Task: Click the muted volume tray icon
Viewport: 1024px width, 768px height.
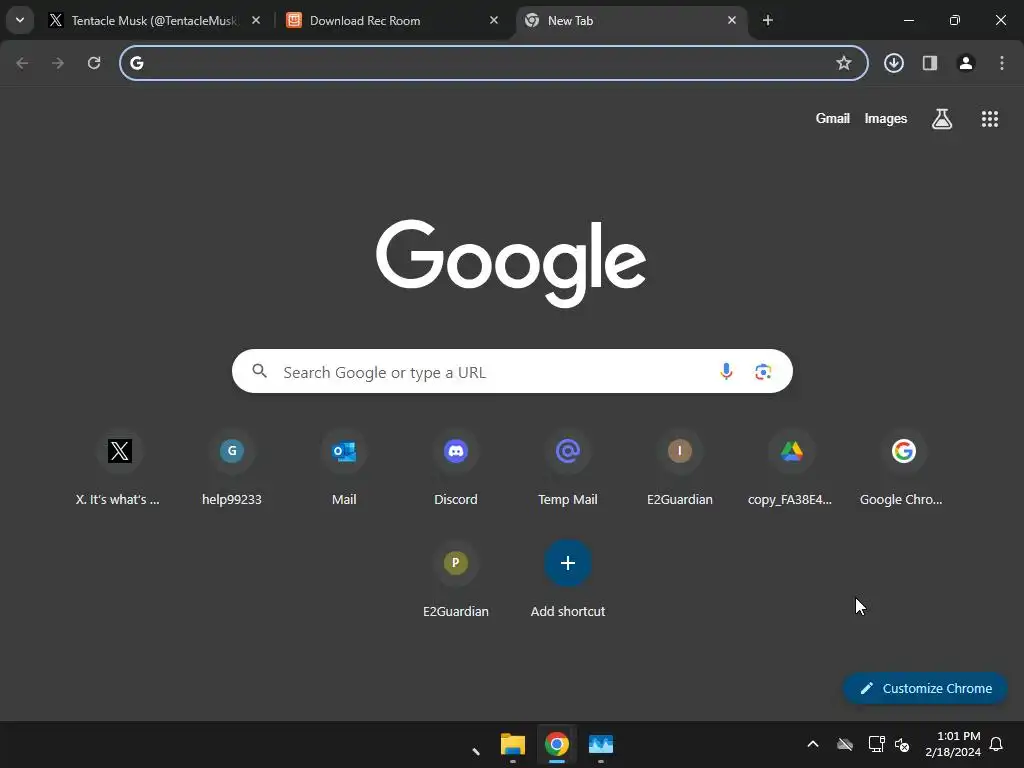Action: 903,744
